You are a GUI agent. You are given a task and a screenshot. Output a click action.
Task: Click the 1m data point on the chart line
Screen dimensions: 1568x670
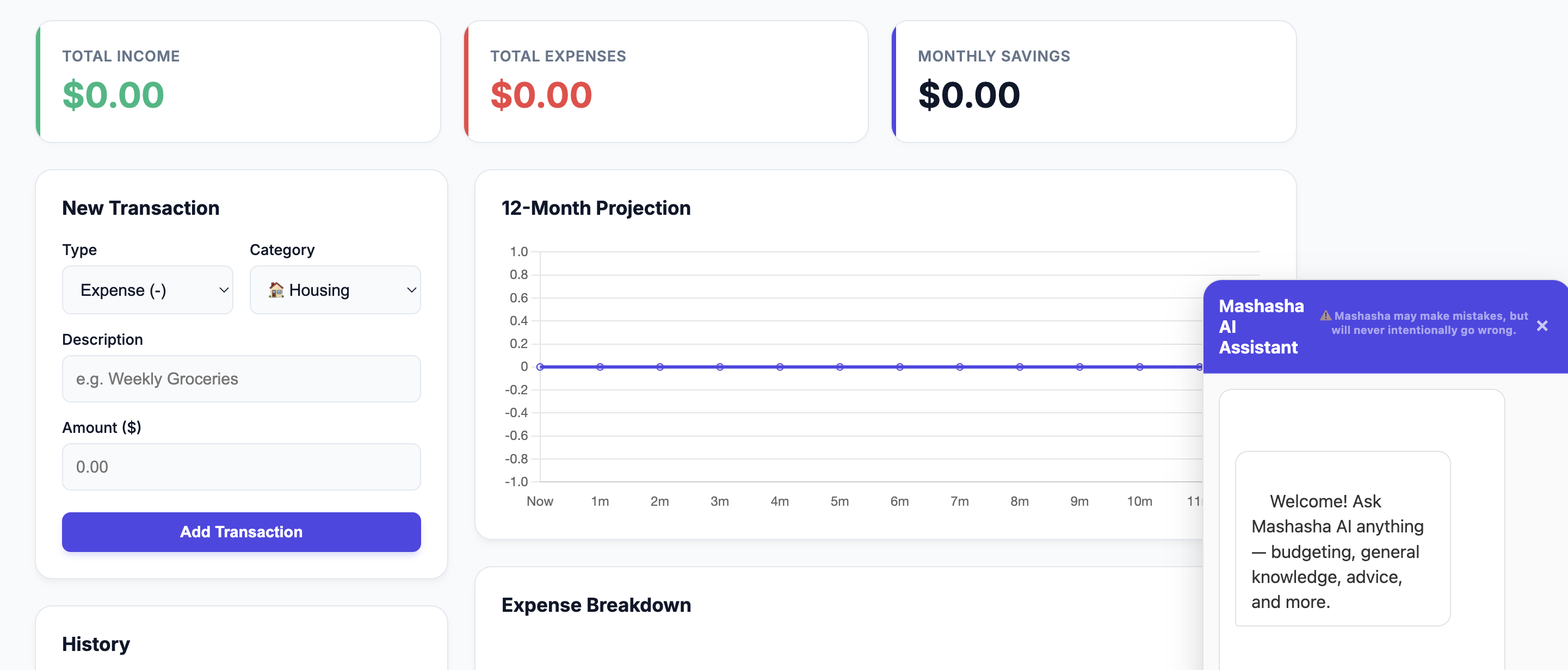(600, 367)
